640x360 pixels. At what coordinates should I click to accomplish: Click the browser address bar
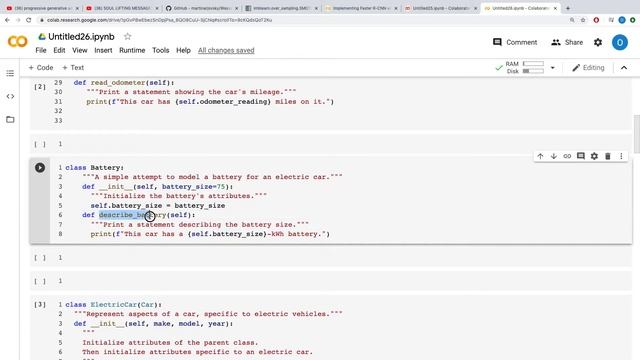click(x=302, y=20)
